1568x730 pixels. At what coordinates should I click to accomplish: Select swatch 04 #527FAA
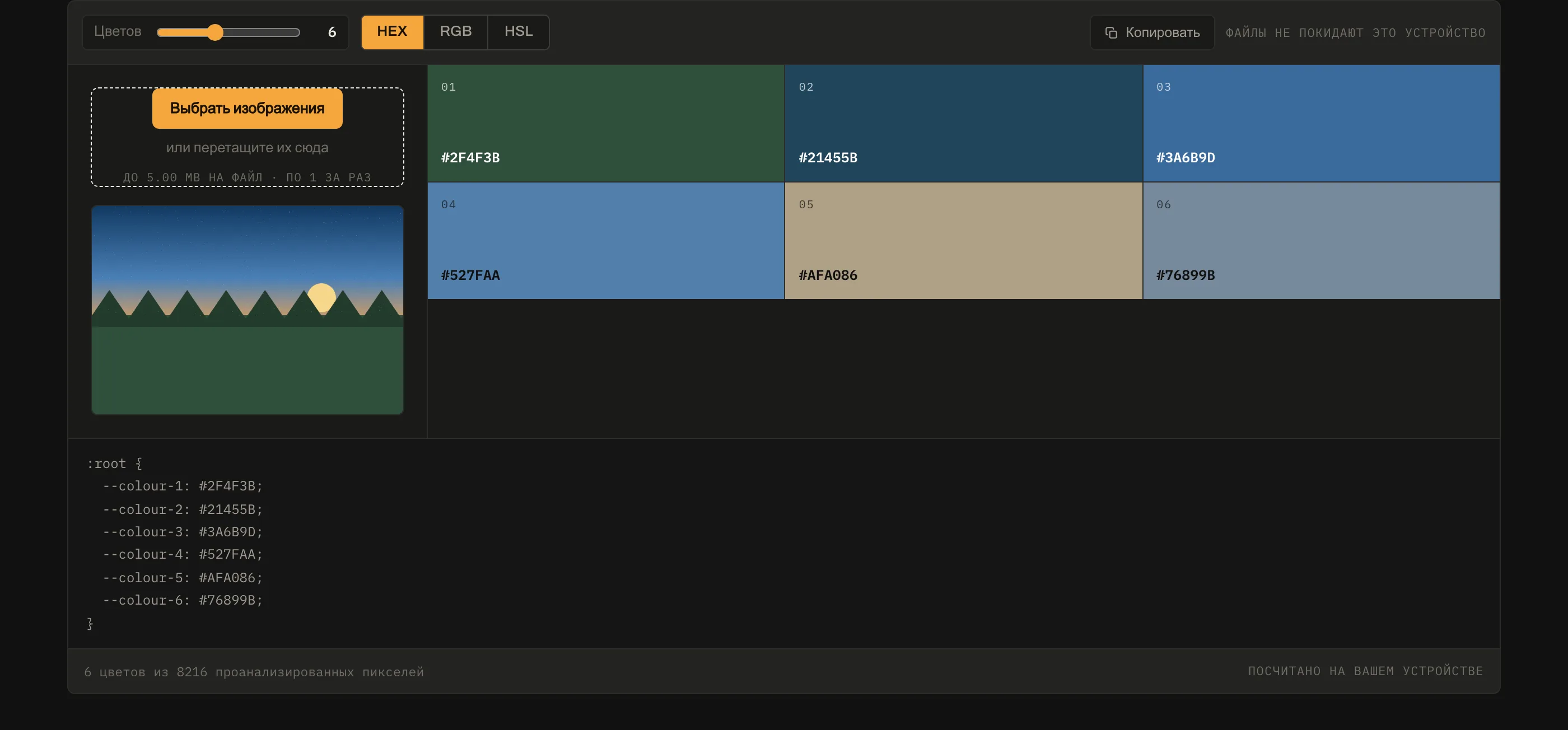click(606, 241)
